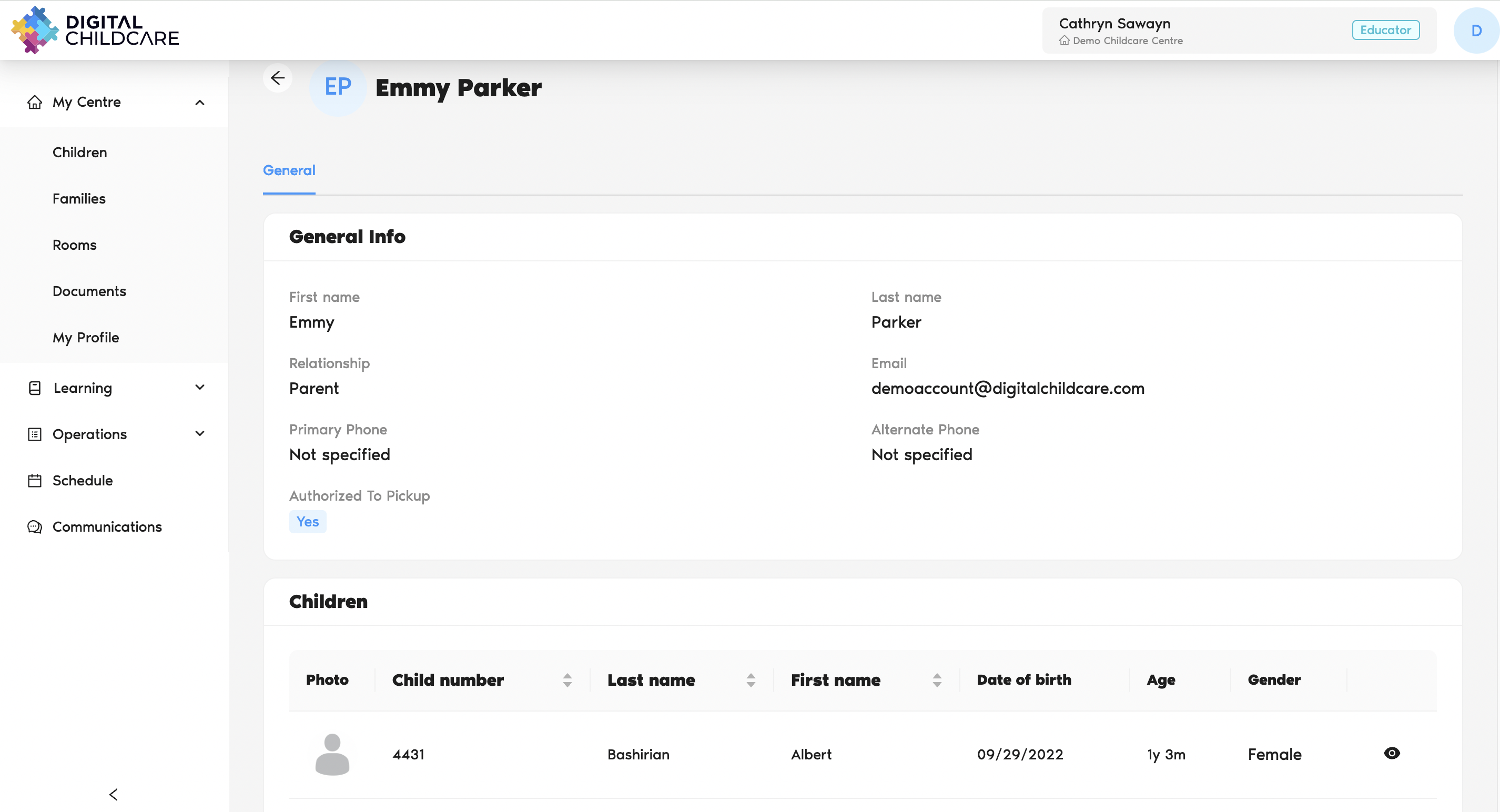Image resolution: width=1500 pixels, height=812 pixels.
Task: Click the Schedule calendar icon
Action: (x=34, y=480)
